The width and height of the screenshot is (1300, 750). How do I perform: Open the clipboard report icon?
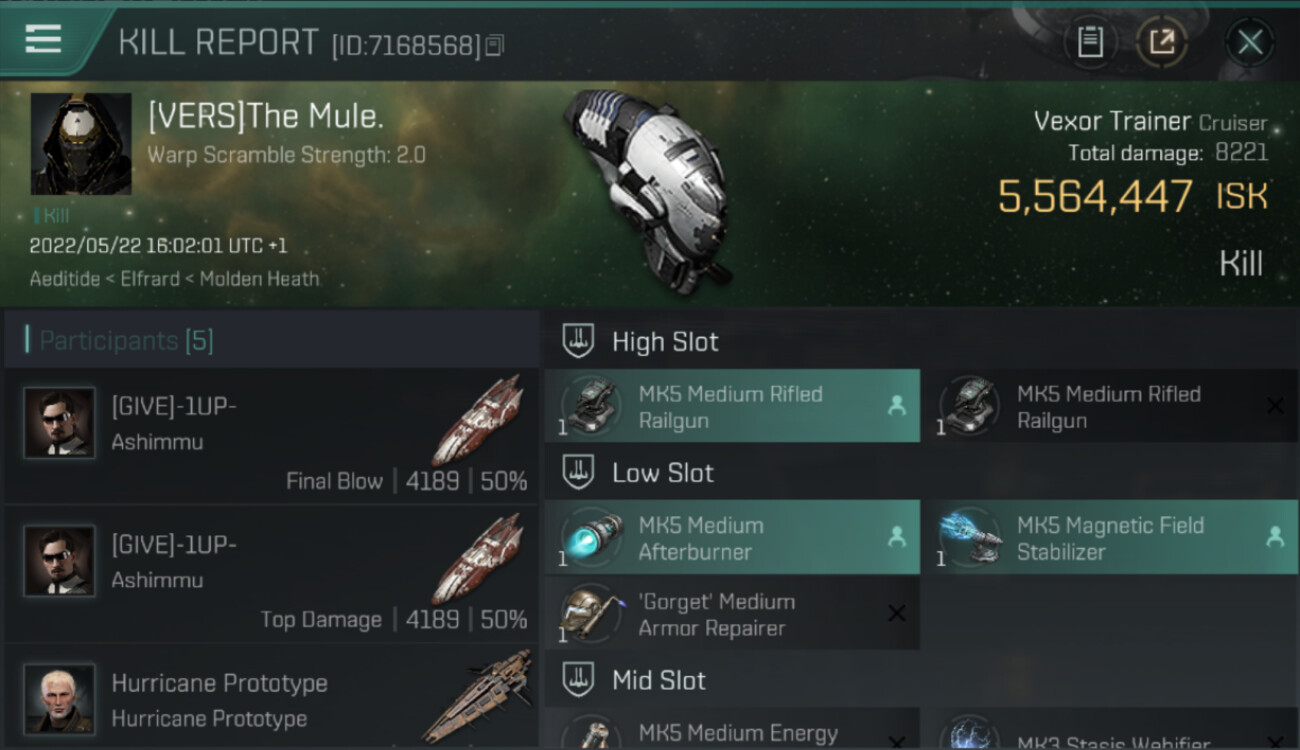pos(1090,42)
